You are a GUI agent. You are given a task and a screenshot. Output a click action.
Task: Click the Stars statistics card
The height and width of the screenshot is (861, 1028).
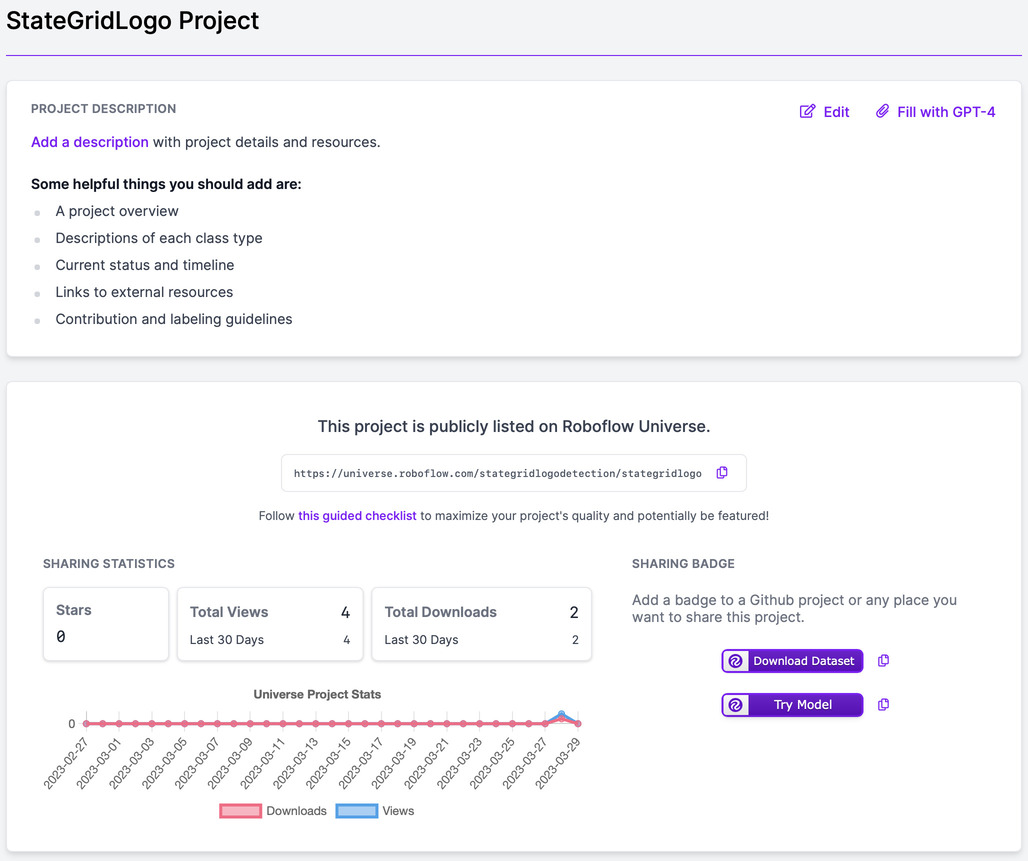(105, 624)
